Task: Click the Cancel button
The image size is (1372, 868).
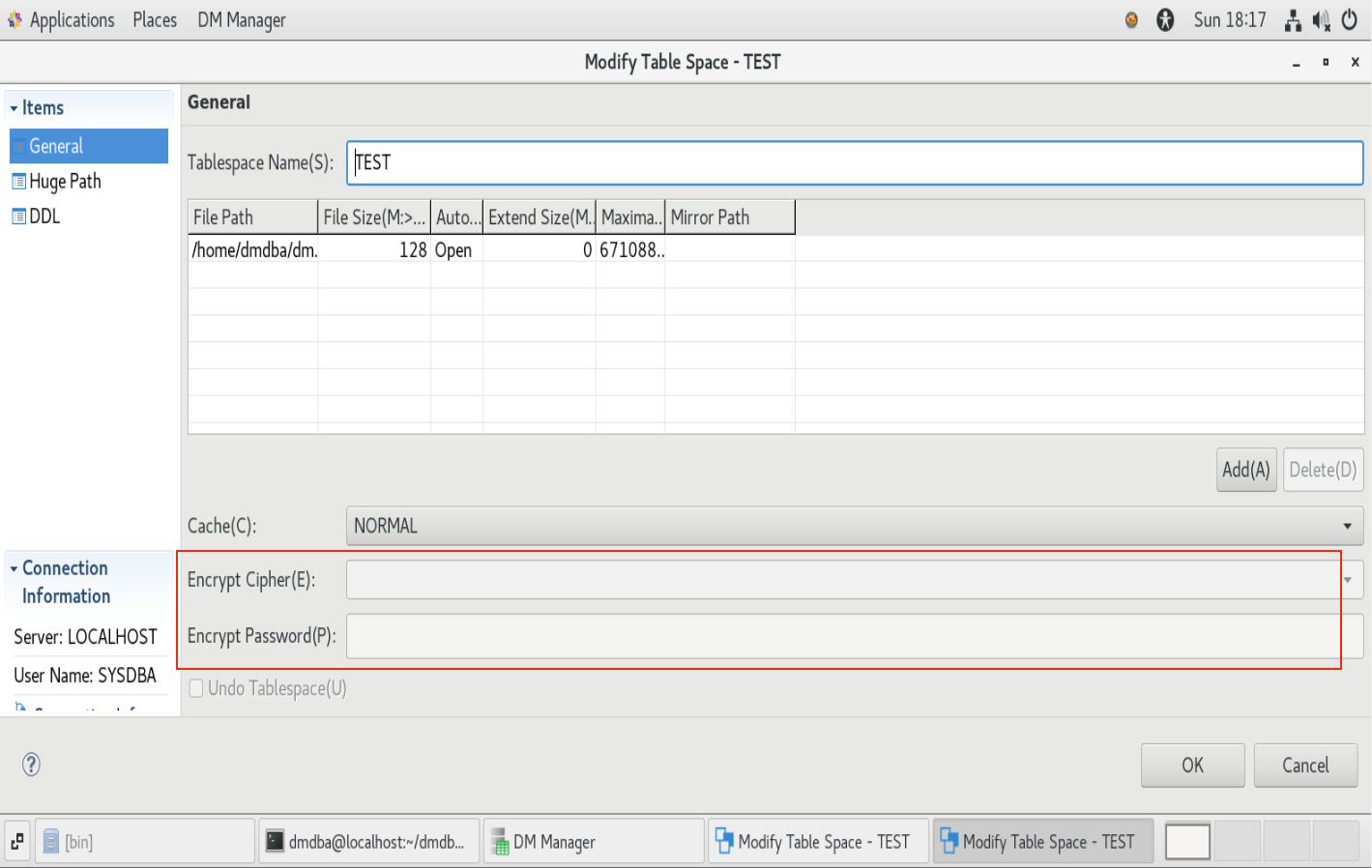Action: [1305, 766]
